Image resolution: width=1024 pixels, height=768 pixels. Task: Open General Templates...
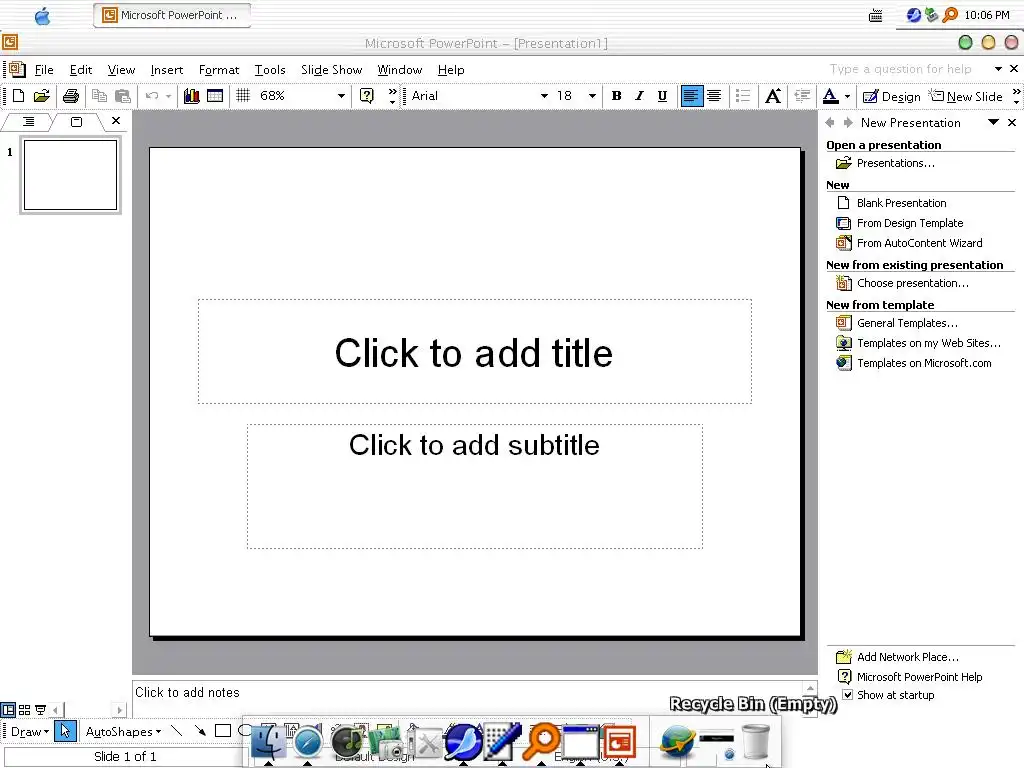(x=907, y=323)
